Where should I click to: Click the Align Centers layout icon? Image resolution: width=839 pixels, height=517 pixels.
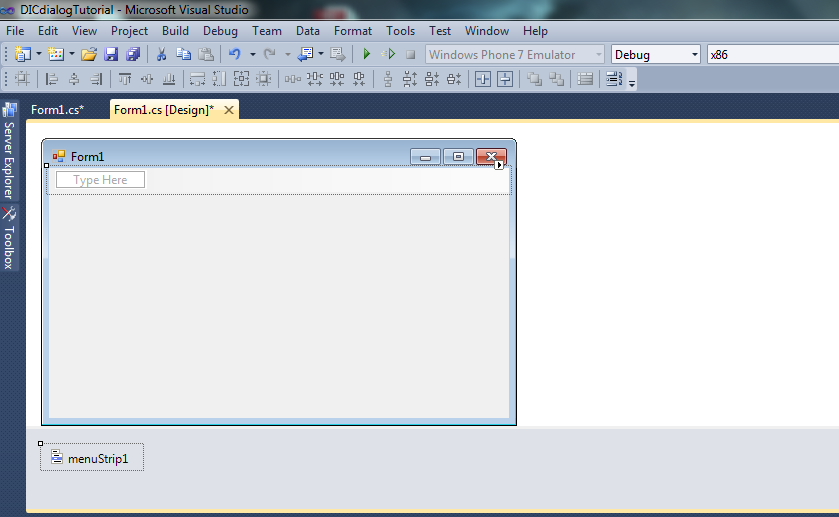click(74, 79)
